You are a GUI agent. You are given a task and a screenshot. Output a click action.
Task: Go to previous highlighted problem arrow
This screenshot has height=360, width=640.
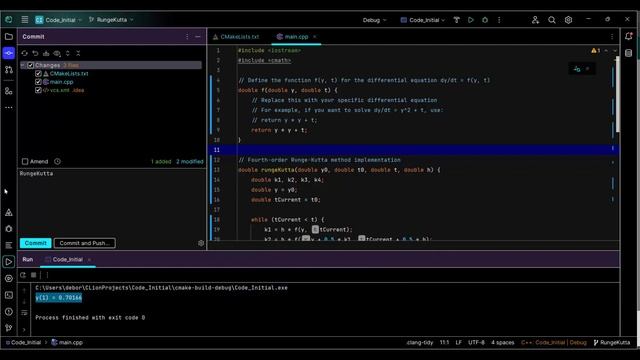[x=606, y=51]
